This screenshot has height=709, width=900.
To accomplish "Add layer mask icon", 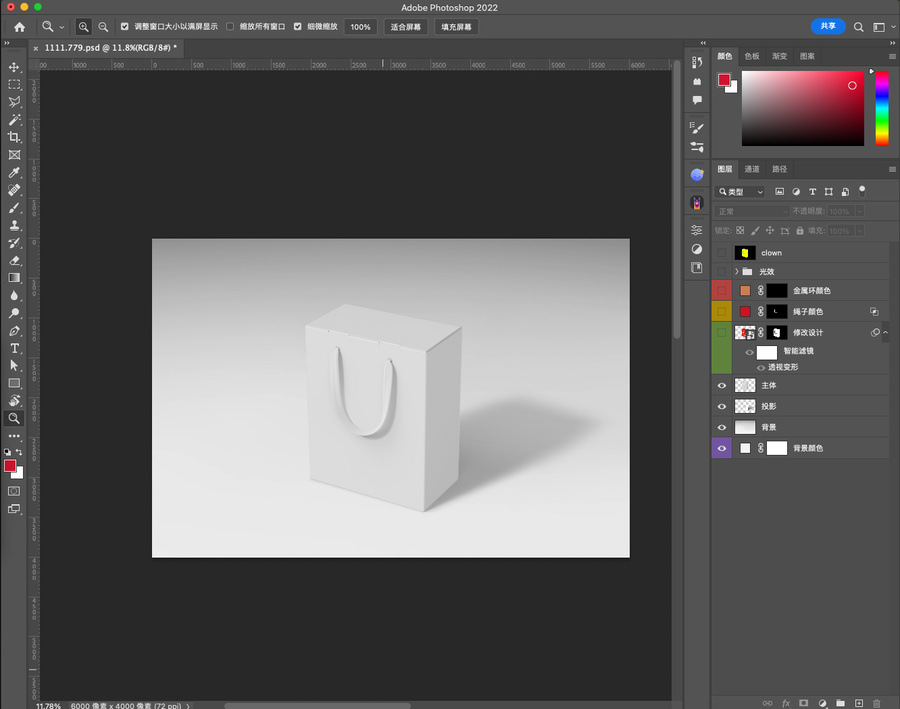I will [x=804, y=703].
